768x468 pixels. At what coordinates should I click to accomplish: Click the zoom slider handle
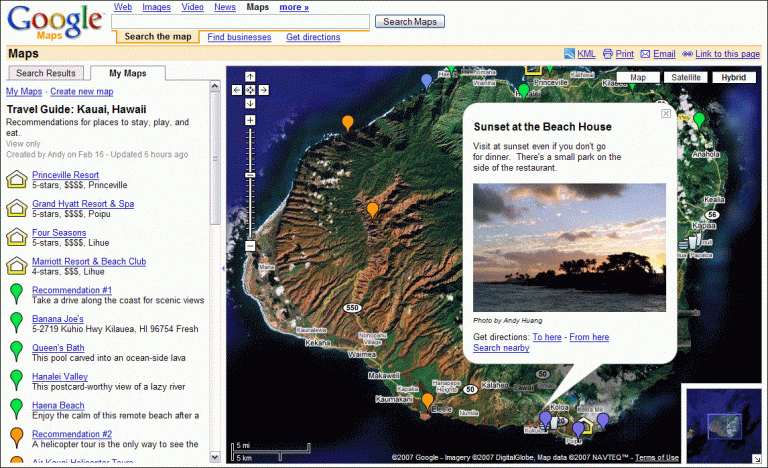[x=250, y=175]
